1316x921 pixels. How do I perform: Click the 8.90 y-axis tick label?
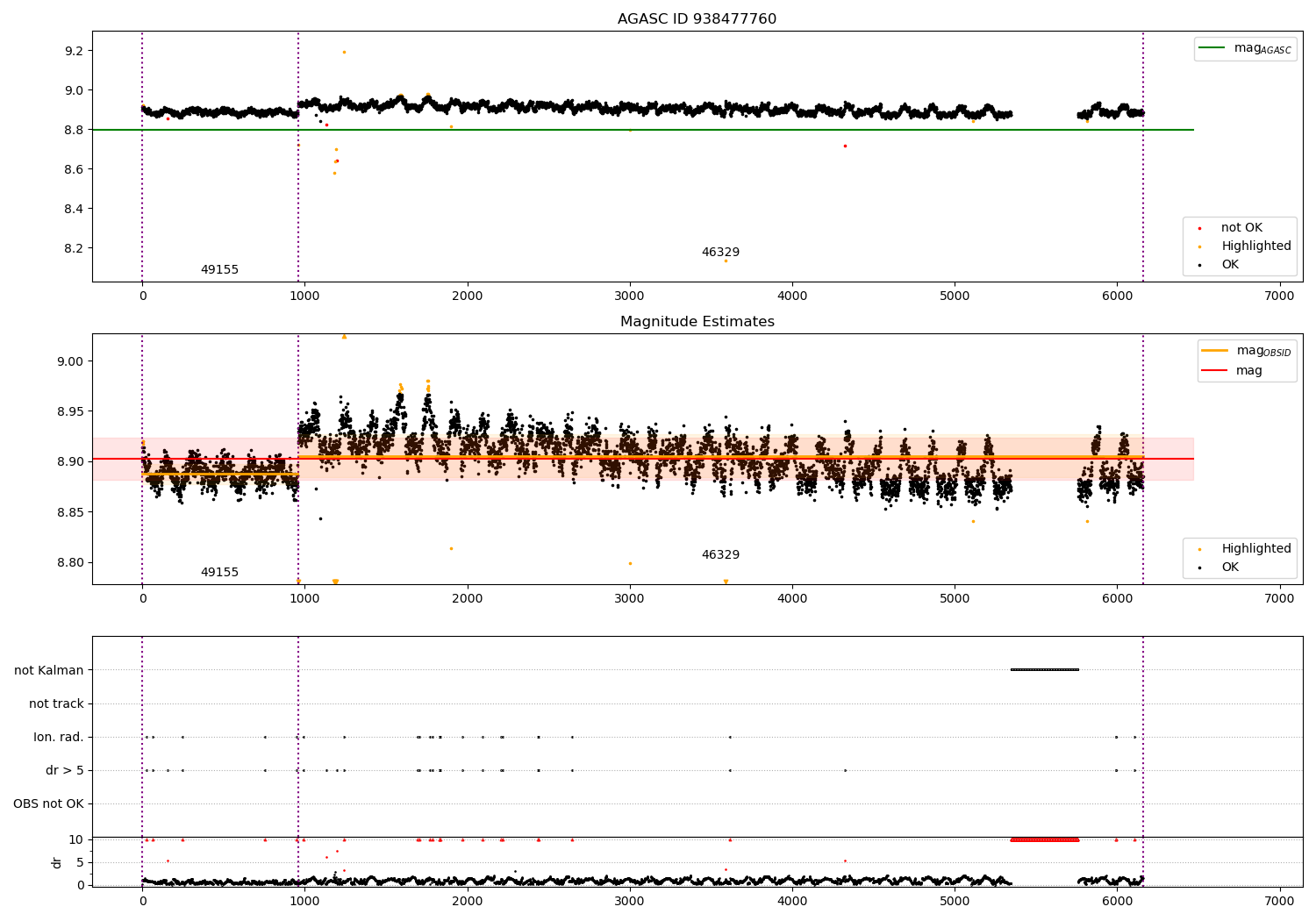pos(70,462)
